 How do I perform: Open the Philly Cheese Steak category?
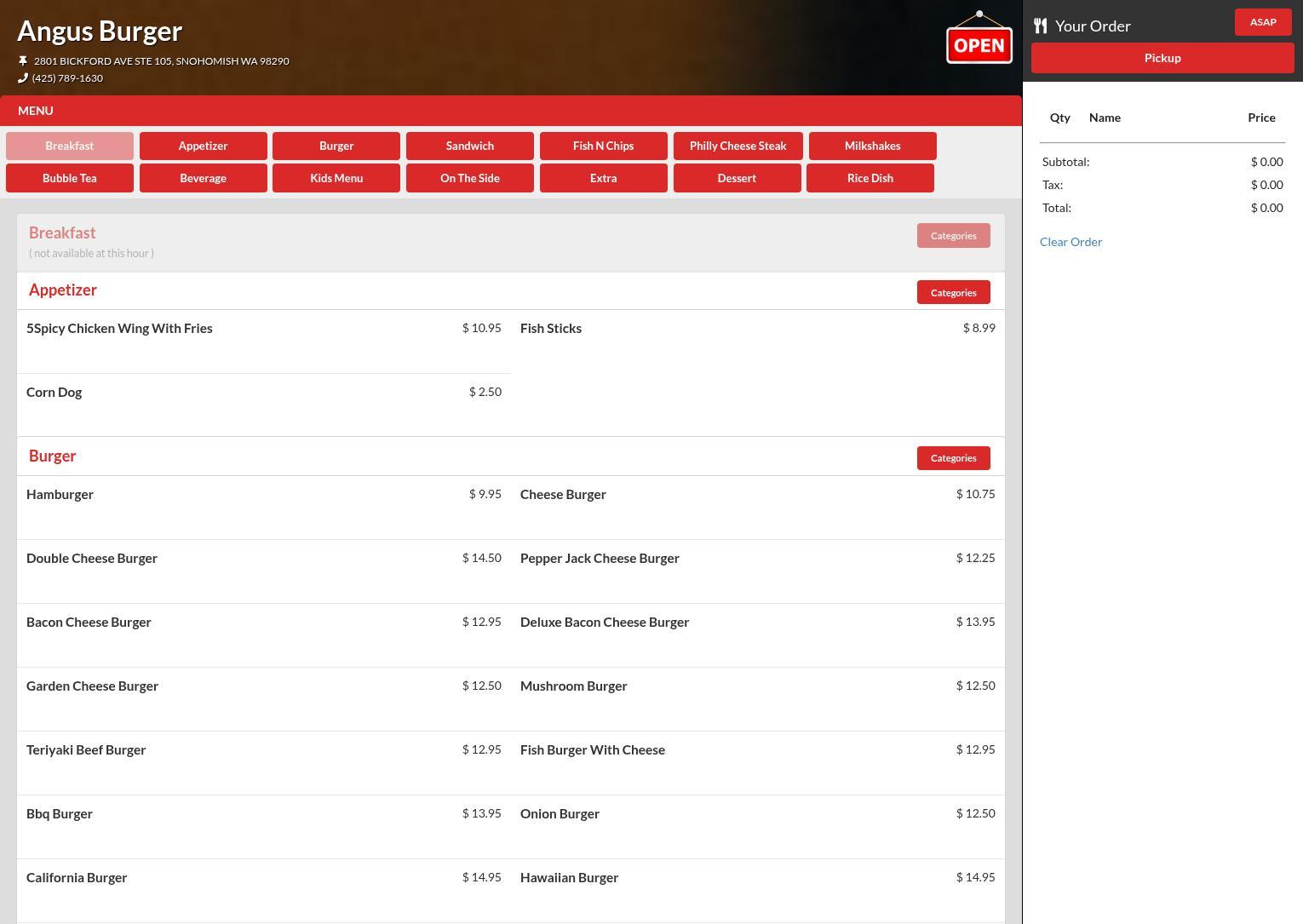pos(738,146)
